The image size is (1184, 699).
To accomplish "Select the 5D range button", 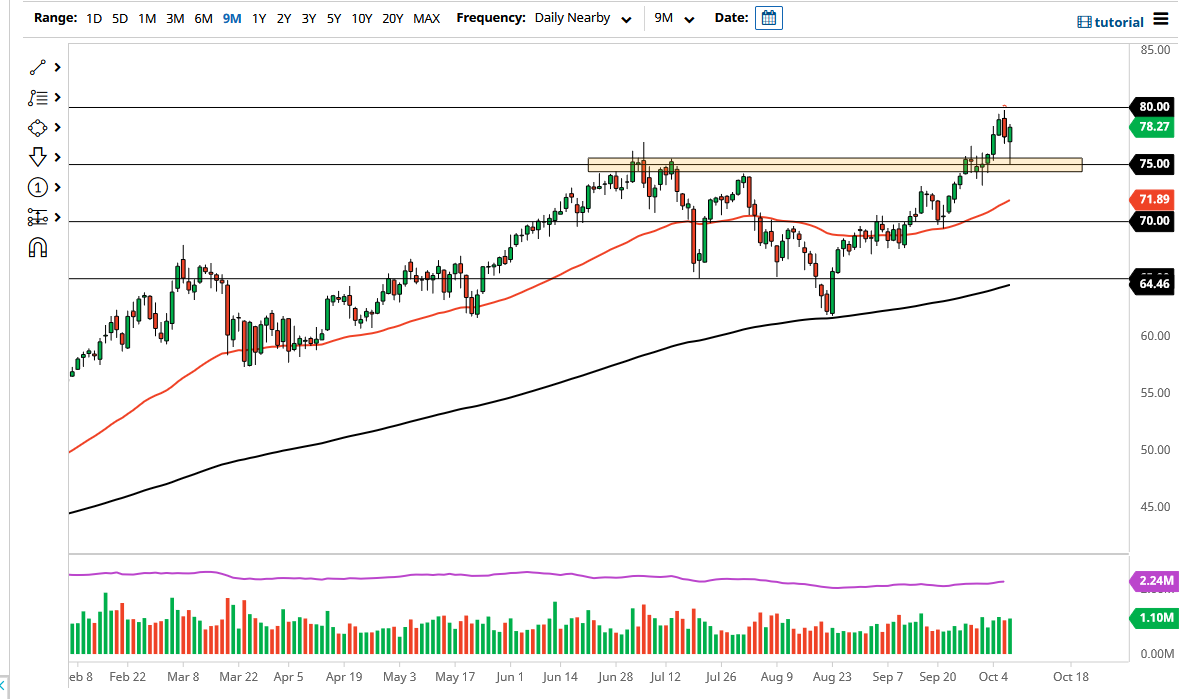I will coord(119,18).
